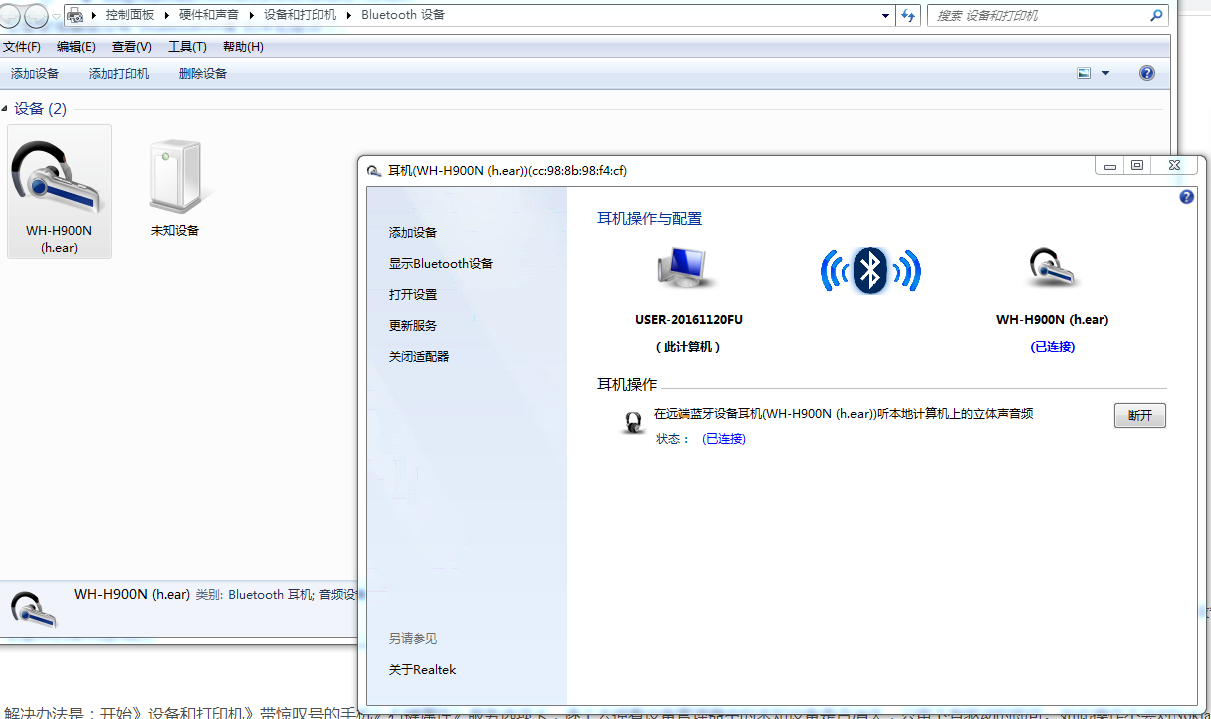The width and height of the screenshot is (1211, 719).
Task: Click the 状态 (已连接) status link
Action: (x=724, y=438)
